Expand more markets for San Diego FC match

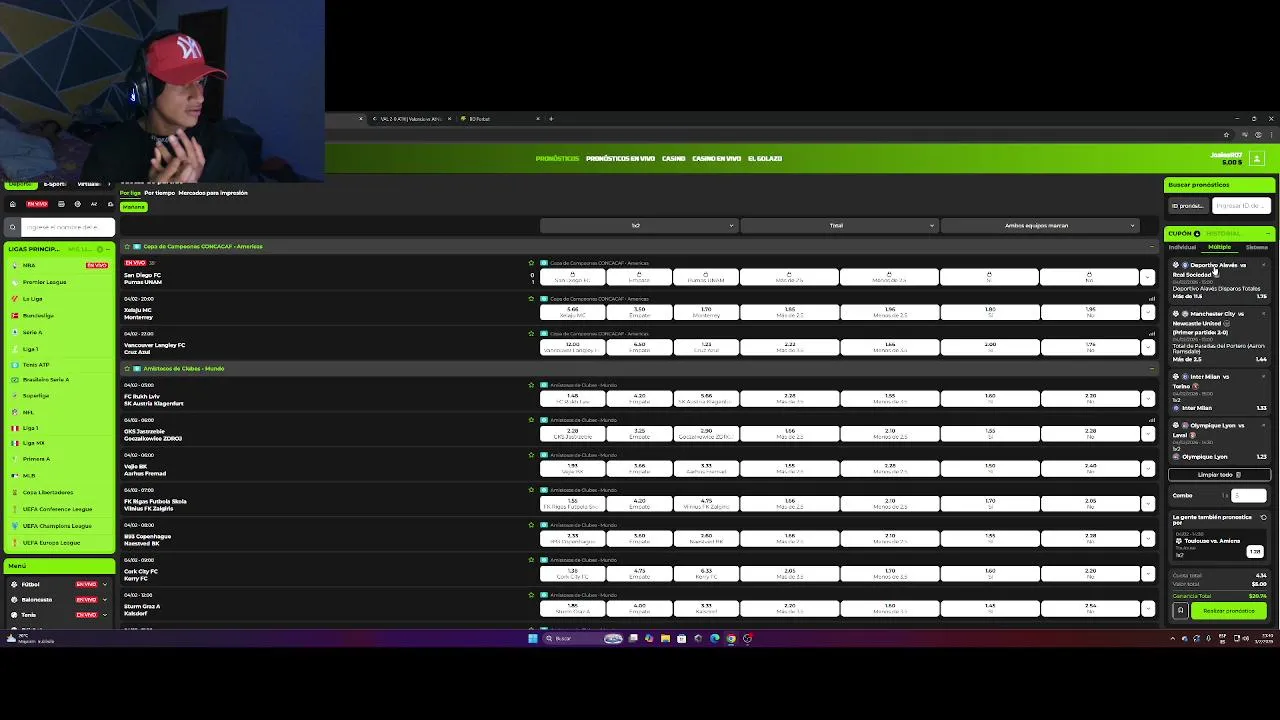pos(1147,277)
